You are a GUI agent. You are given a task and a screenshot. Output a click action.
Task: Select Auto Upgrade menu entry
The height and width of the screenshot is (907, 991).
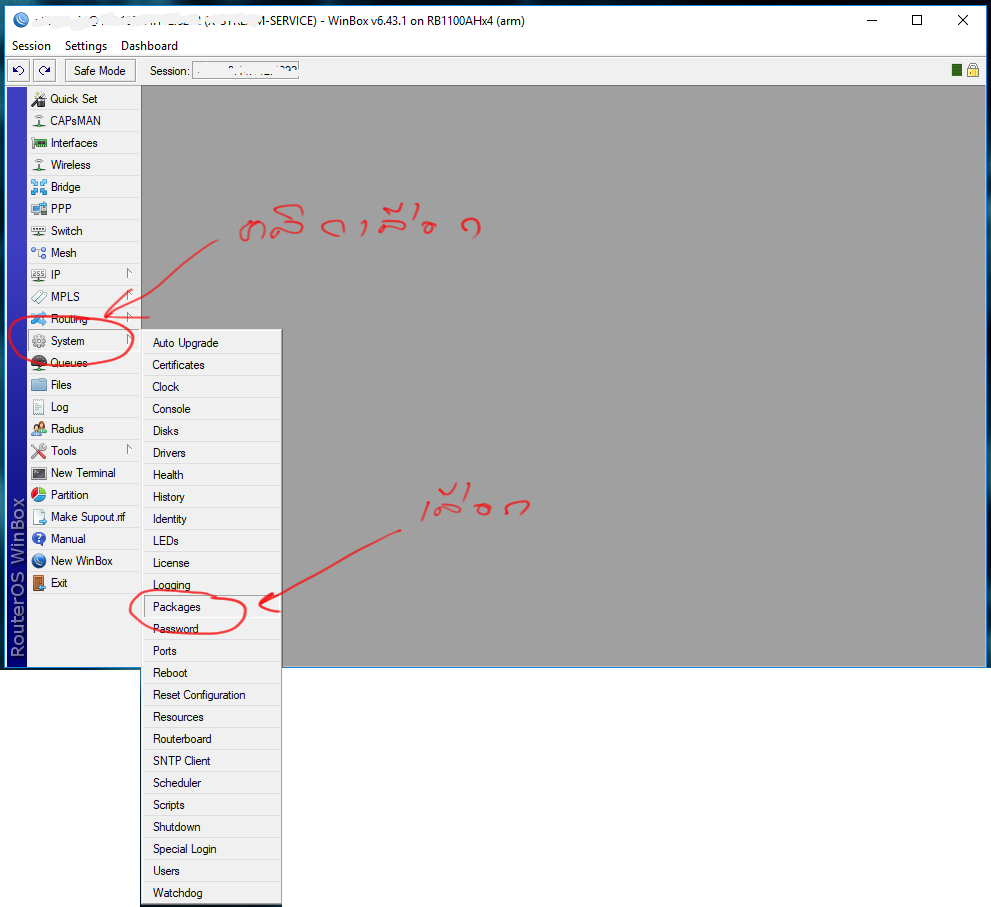[212, 343]
